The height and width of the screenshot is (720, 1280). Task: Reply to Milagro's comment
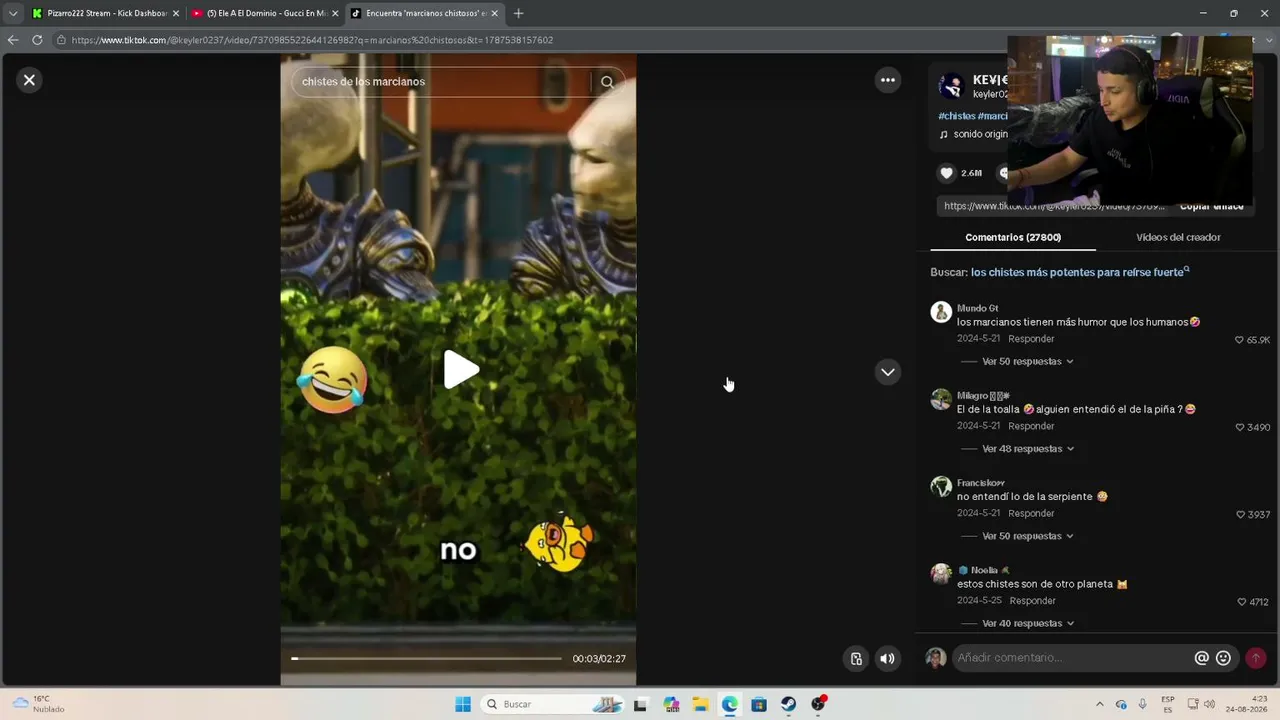point(1031,426)
